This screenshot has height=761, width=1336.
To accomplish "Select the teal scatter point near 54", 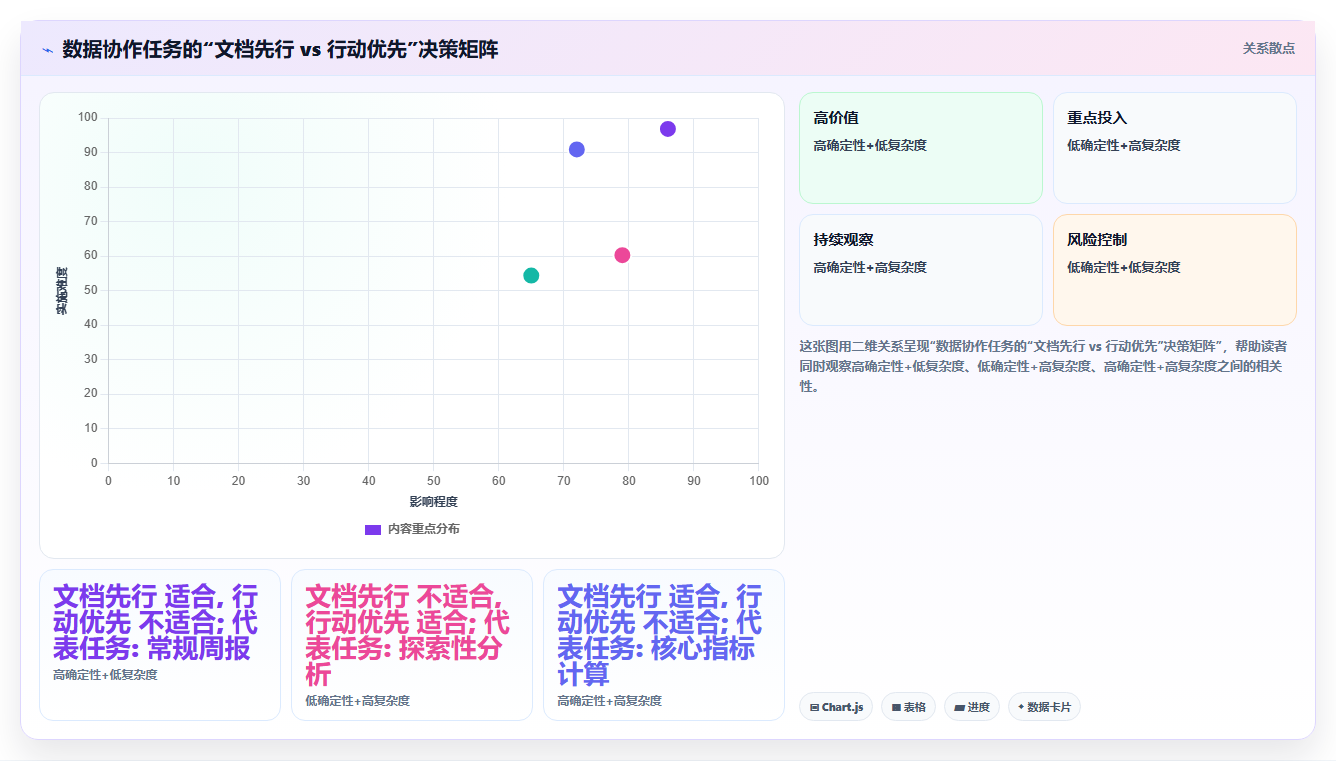I will click(531, 276).
